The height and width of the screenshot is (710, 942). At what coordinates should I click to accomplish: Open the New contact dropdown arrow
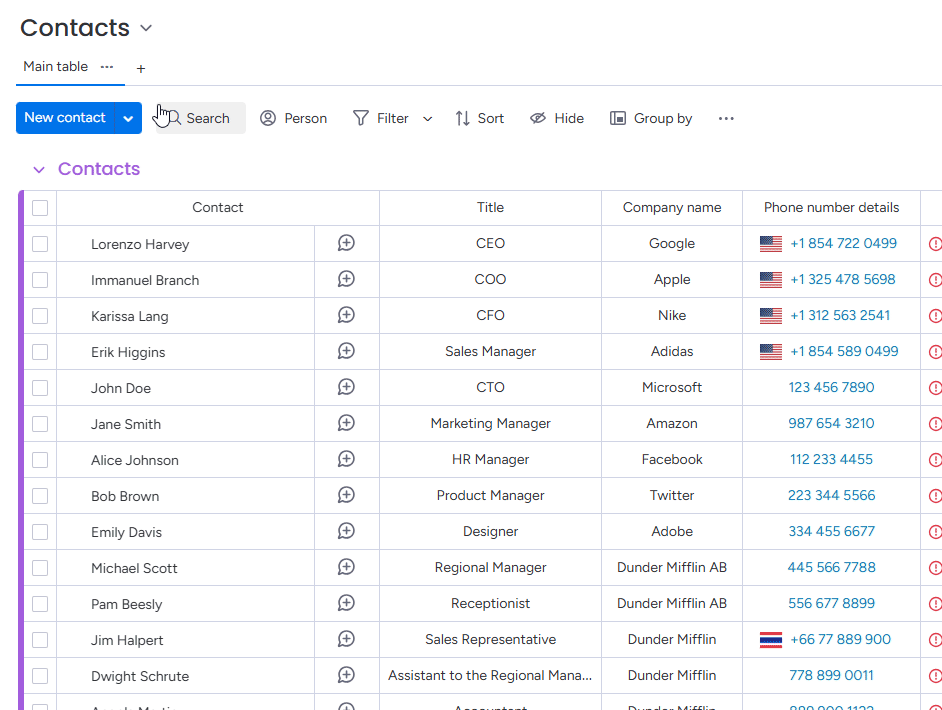click(x=128, y=118)
